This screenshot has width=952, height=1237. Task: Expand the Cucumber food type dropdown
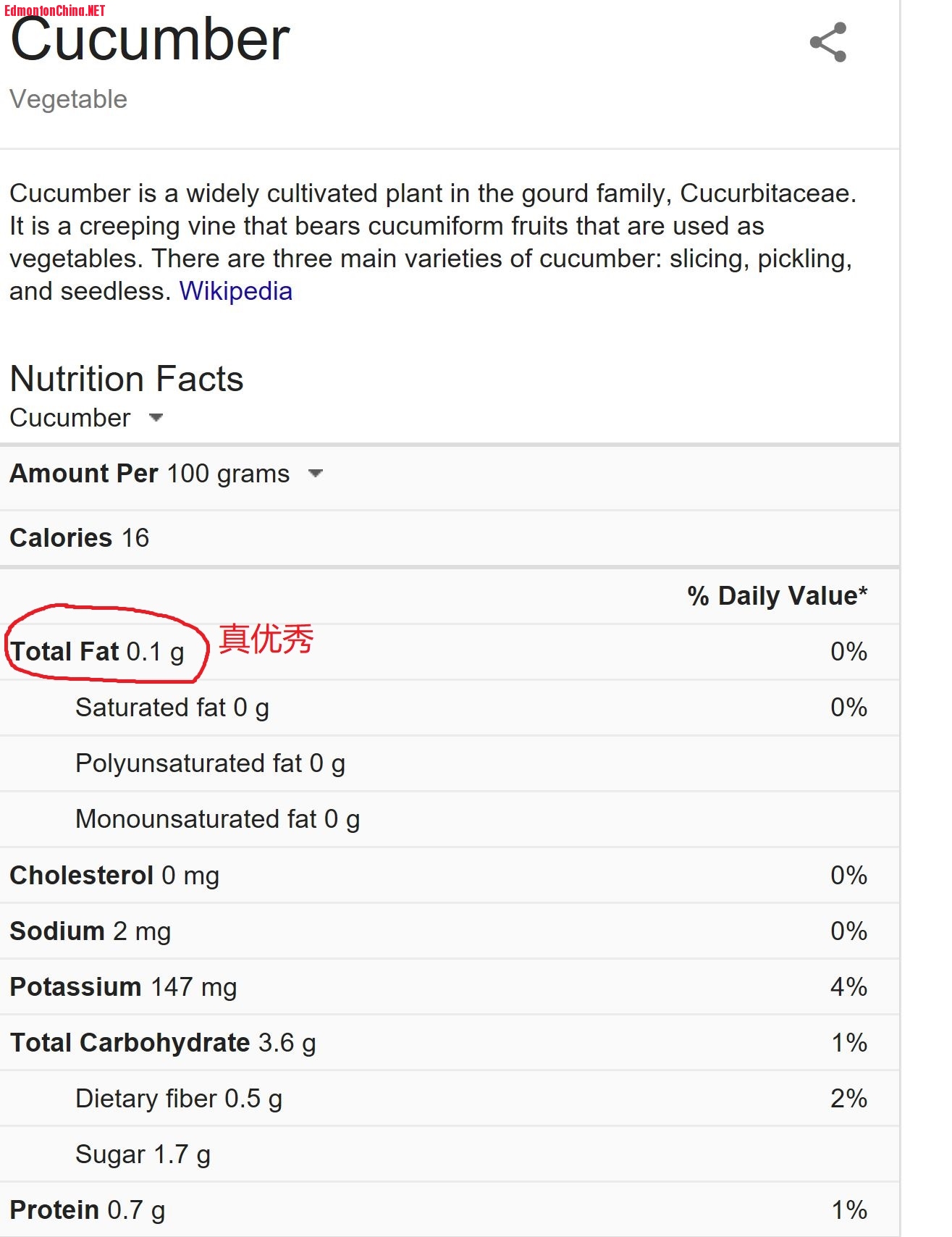coord(156,417)
